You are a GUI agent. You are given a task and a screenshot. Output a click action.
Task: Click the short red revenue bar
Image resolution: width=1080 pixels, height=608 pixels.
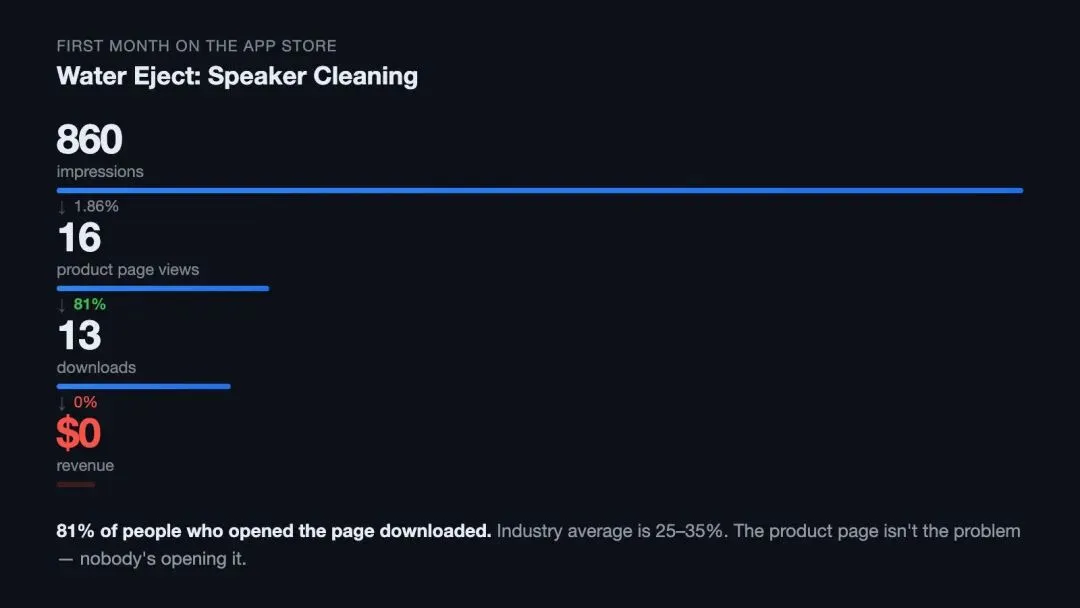pos(76,484)
